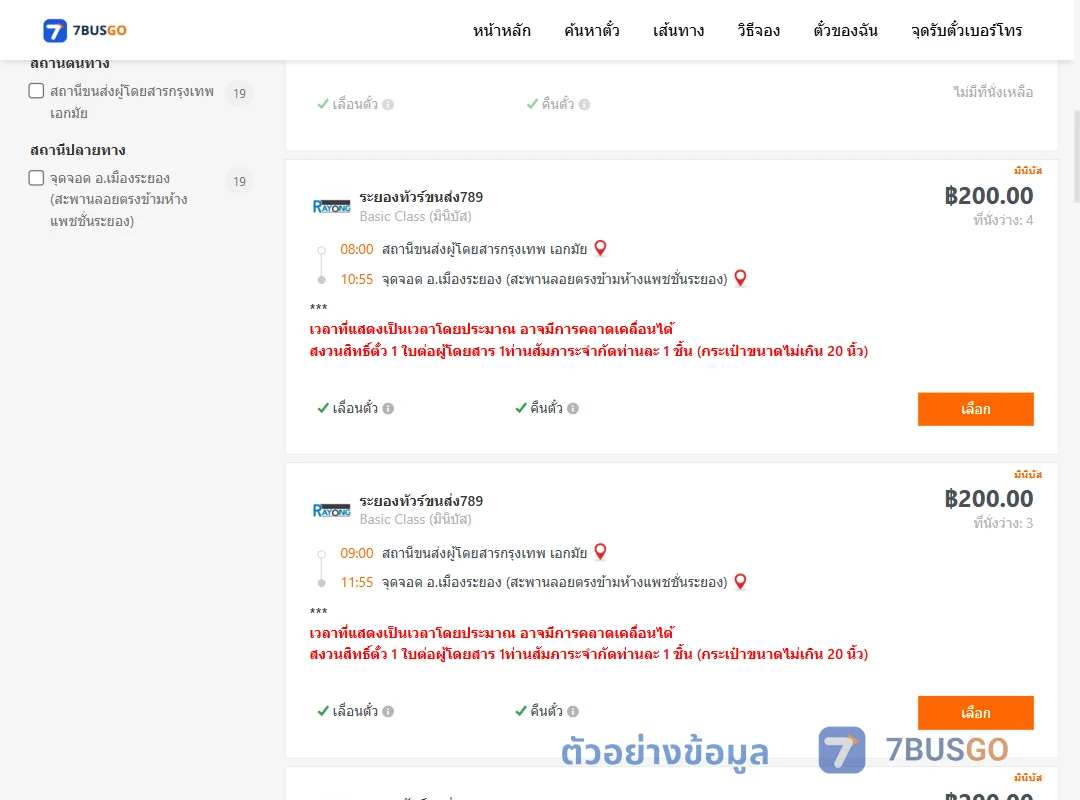The width and height of the screenshot is (1080, 800).
Task: Click ฿200.00 price on 09:00 trip
Action: 989,499
